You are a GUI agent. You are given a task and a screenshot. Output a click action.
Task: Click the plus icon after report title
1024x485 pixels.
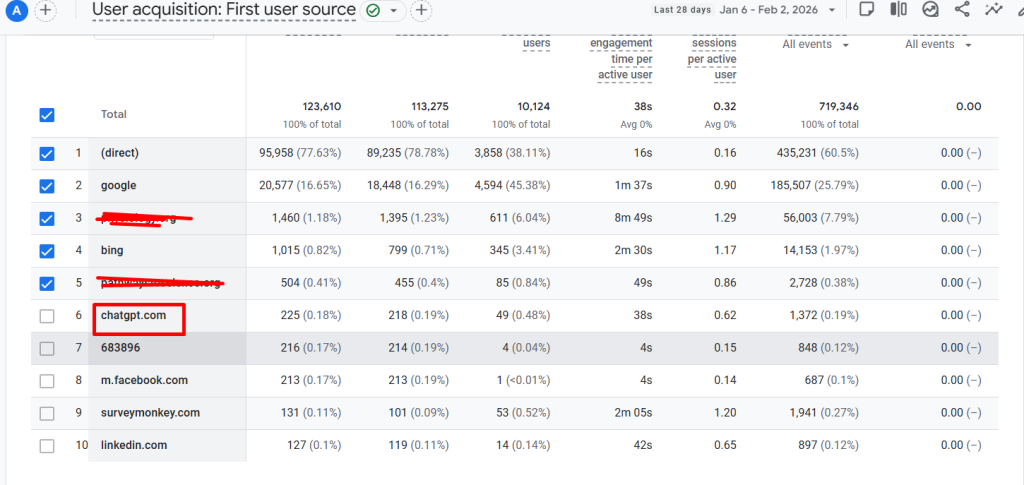422,10
